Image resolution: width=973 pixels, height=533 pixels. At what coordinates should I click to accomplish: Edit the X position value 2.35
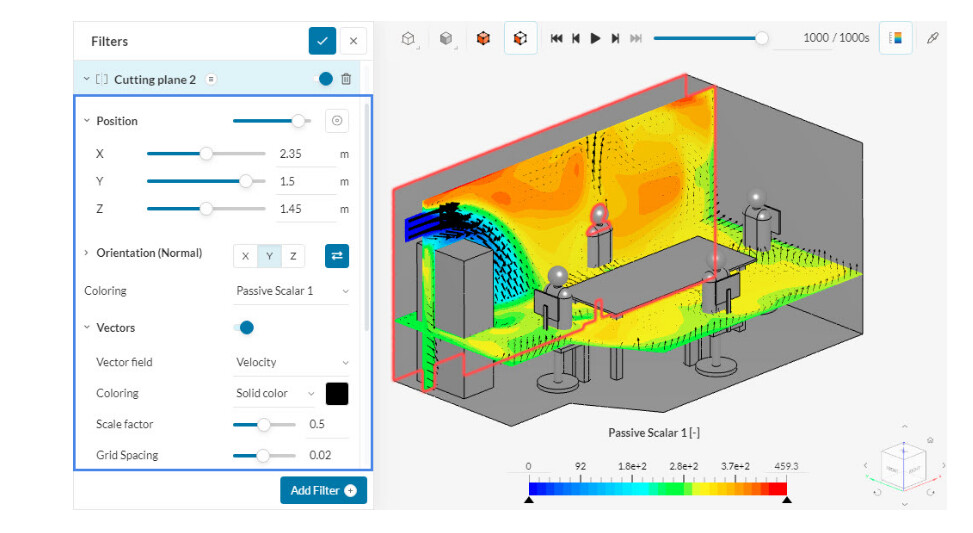click(304, 154)
